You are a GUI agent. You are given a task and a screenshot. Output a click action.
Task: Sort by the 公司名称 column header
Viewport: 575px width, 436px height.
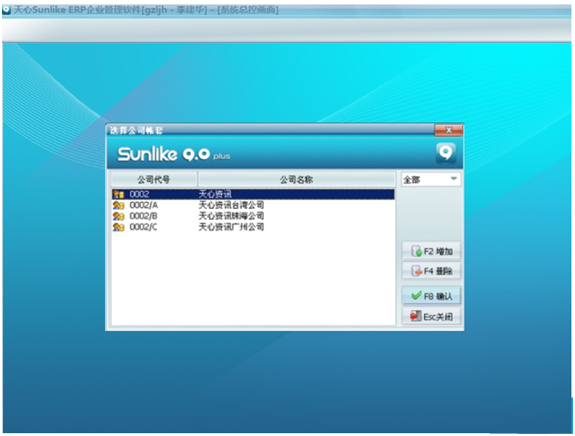pos(297,180)
